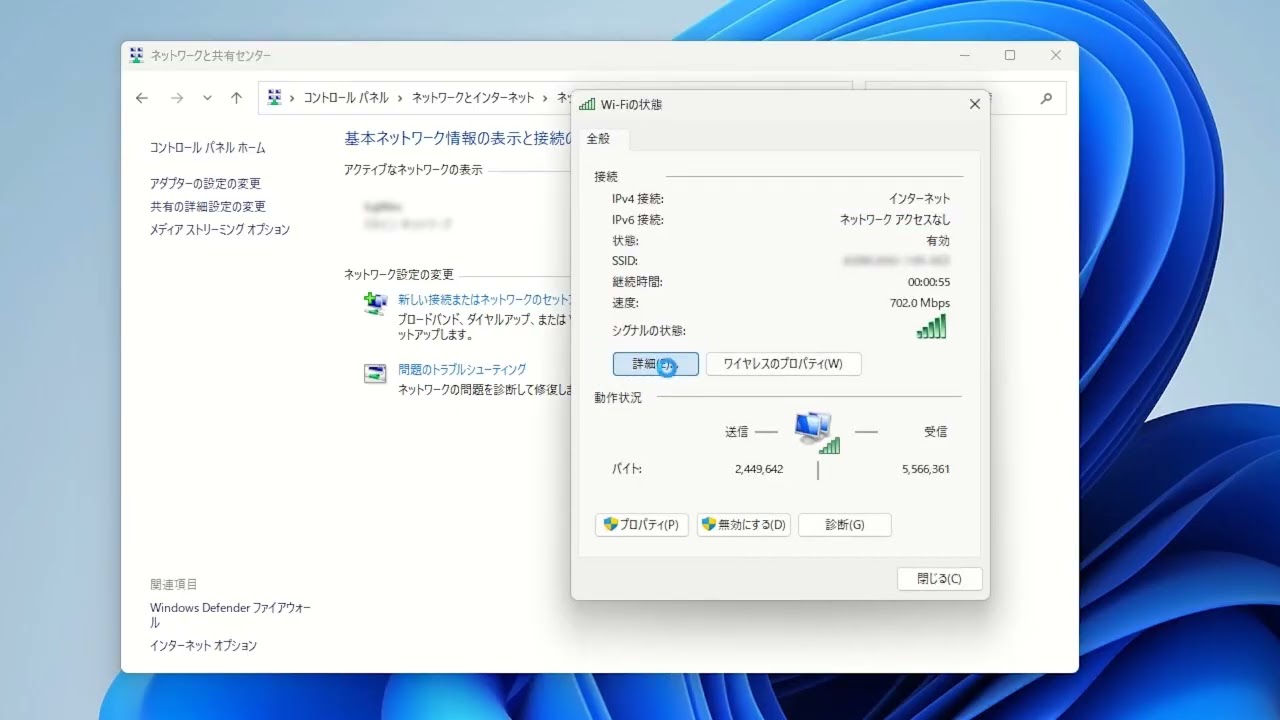Click the 00:00:55 duration value

tap(929, 282)
